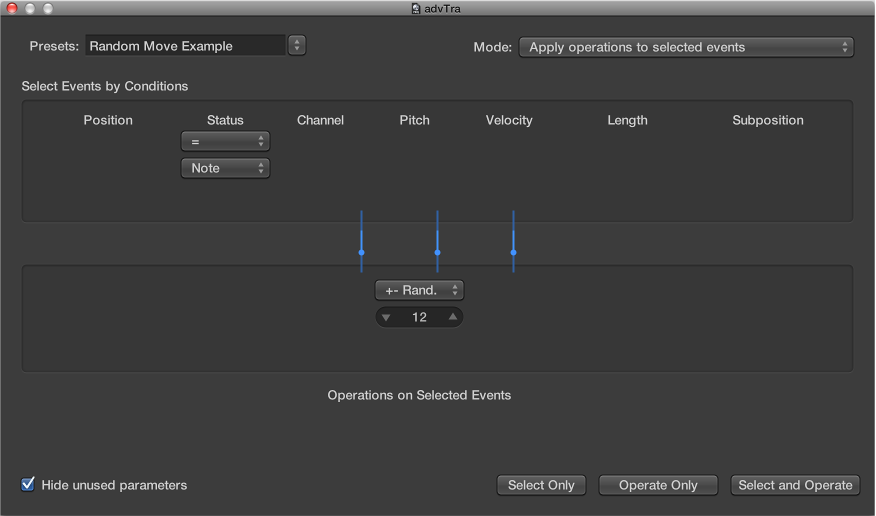Click the Operations on Selected Events label

click(x=419, y=395)
